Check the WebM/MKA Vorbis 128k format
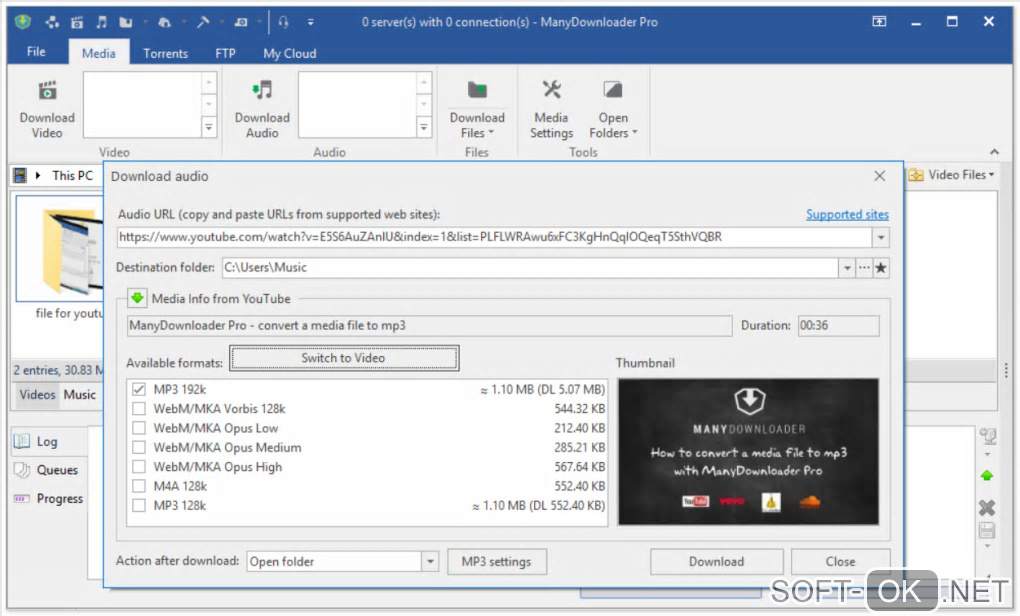 pos(139,408)
